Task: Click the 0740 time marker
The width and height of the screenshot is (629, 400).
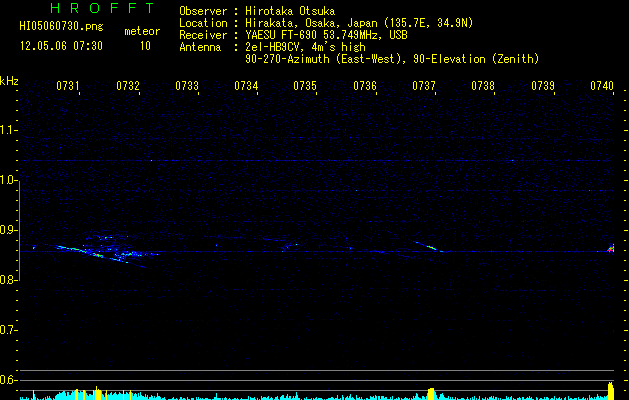Action: 602,86
